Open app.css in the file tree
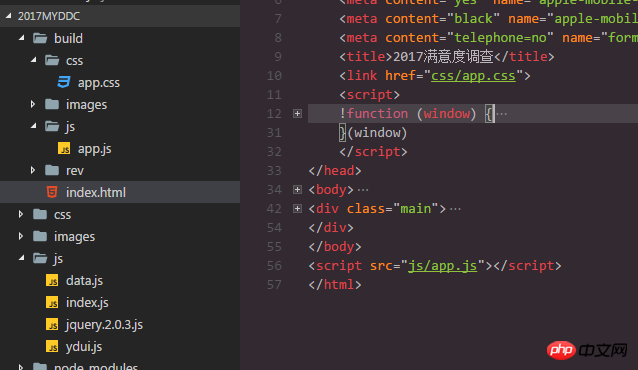Viewport: 638px width, 370px height. click(x=99, y=83)
